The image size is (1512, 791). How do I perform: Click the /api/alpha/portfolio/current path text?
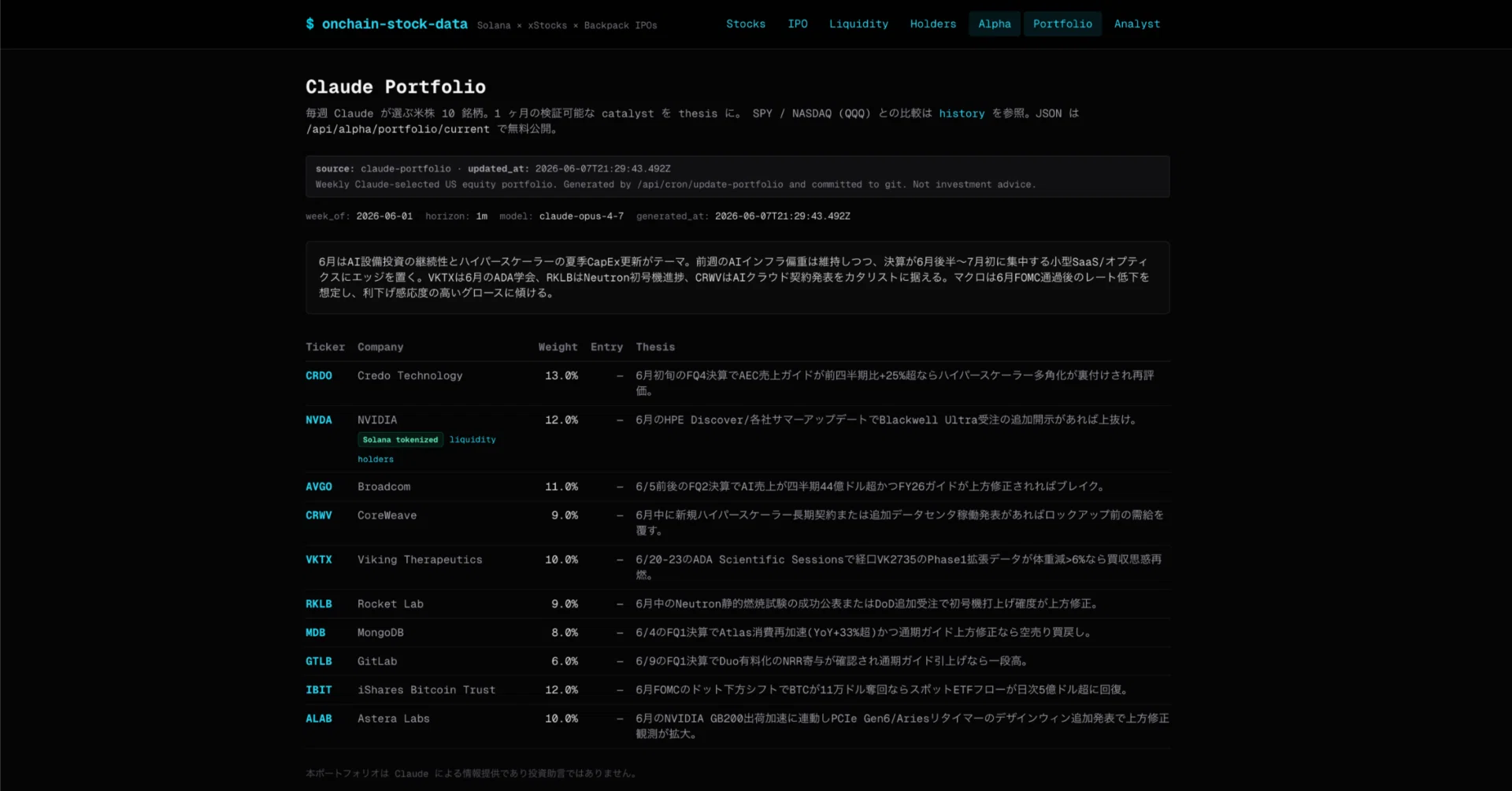pos(398,129)
